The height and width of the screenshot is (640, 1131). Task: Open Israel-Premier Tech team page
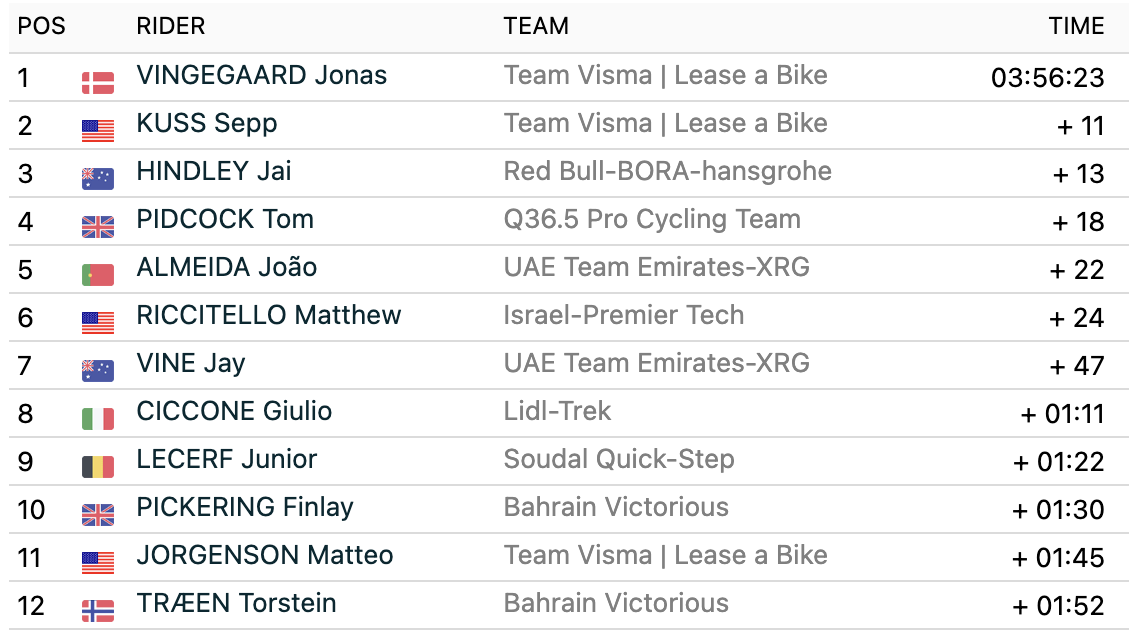623,316
